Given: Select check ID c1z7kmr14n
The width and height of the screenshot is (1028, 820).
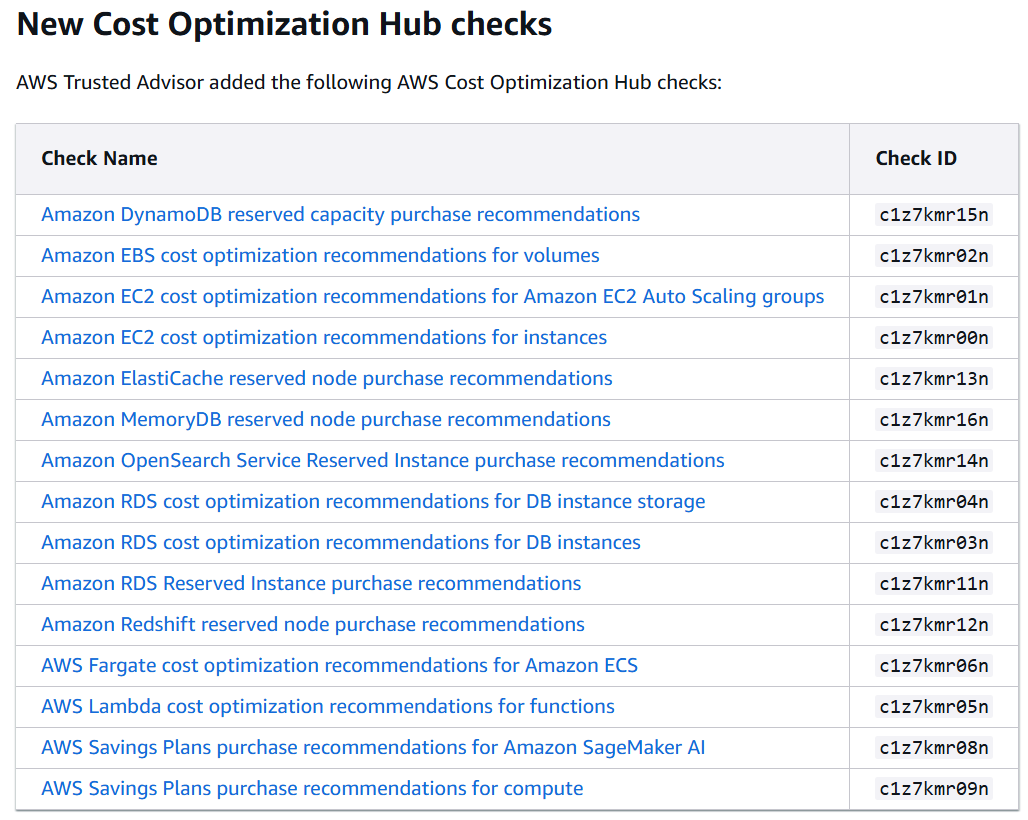Looking at the screenshot, I should pyautogui.click(x=934, y=461).
